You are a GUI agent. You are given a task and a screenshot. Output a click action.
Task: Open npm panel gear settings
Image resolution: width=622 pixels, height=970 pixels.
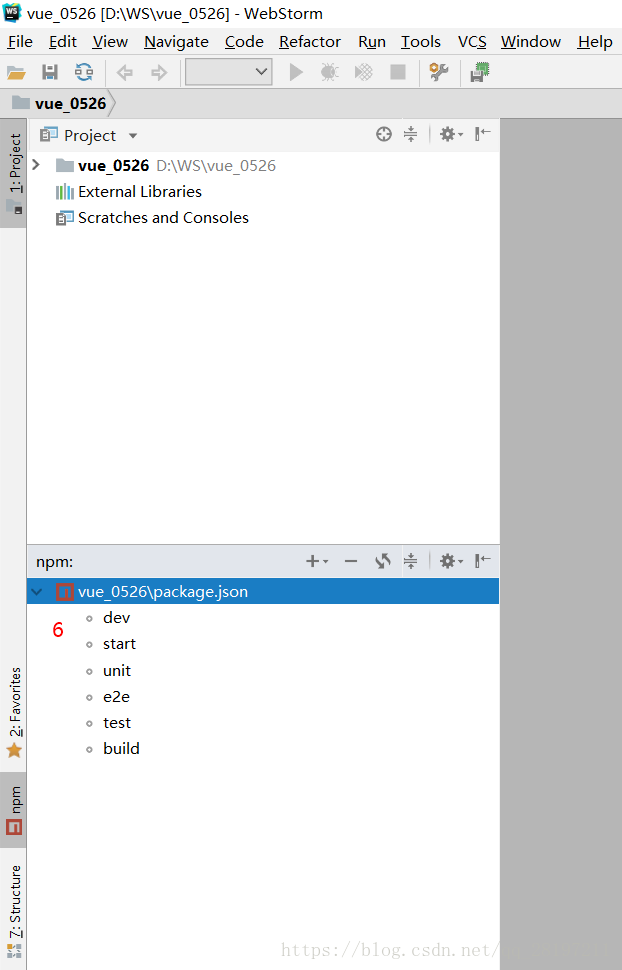[x=451, y=561]
